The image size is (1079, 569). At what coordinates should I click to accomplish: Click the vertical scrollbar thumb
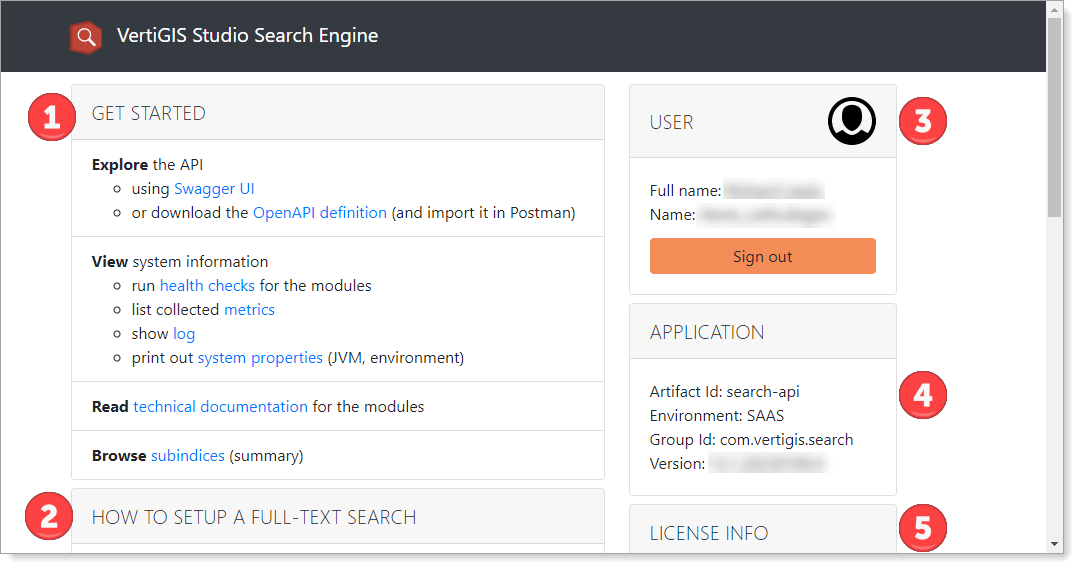click(x=1054, y=117)
